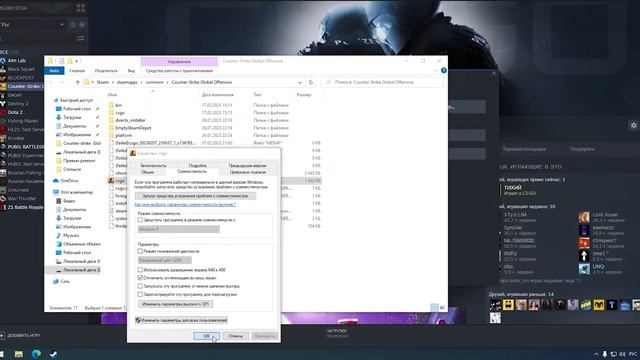Switch to the Безопасность (Security) tab
The width and height of the screenshot is (640, 360).
[x=153, y=166]
